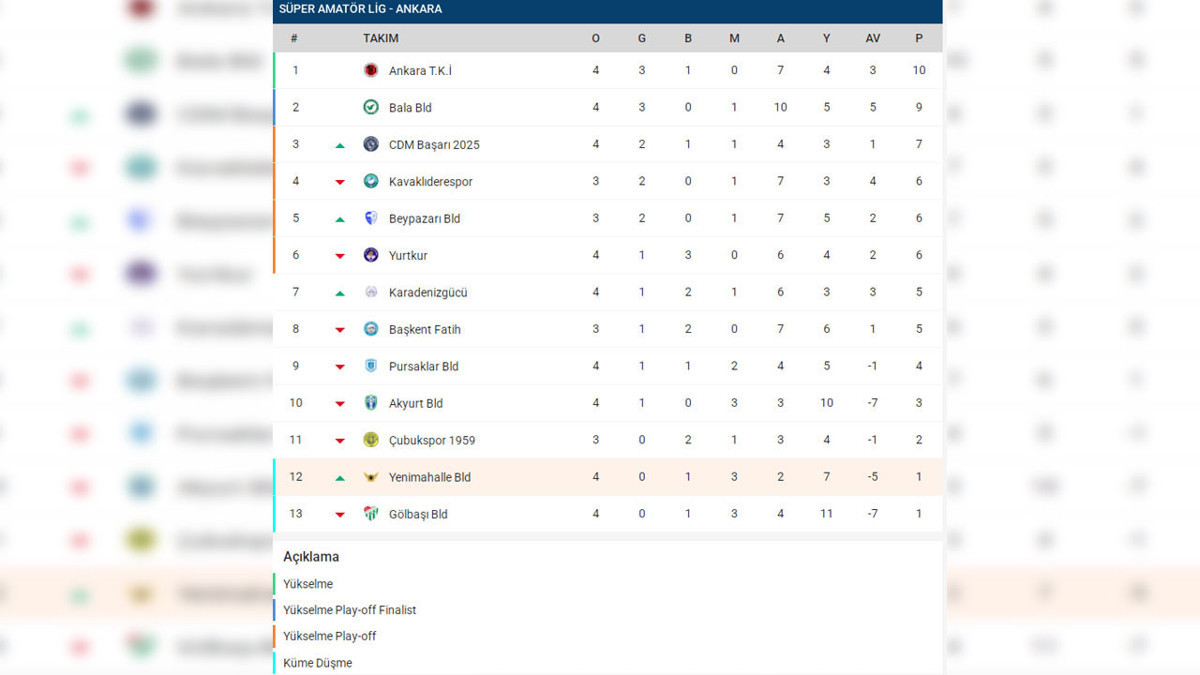Open Akyurt Bld team details
Viewport: 1200px width, 675px height.
pos(416,403)
